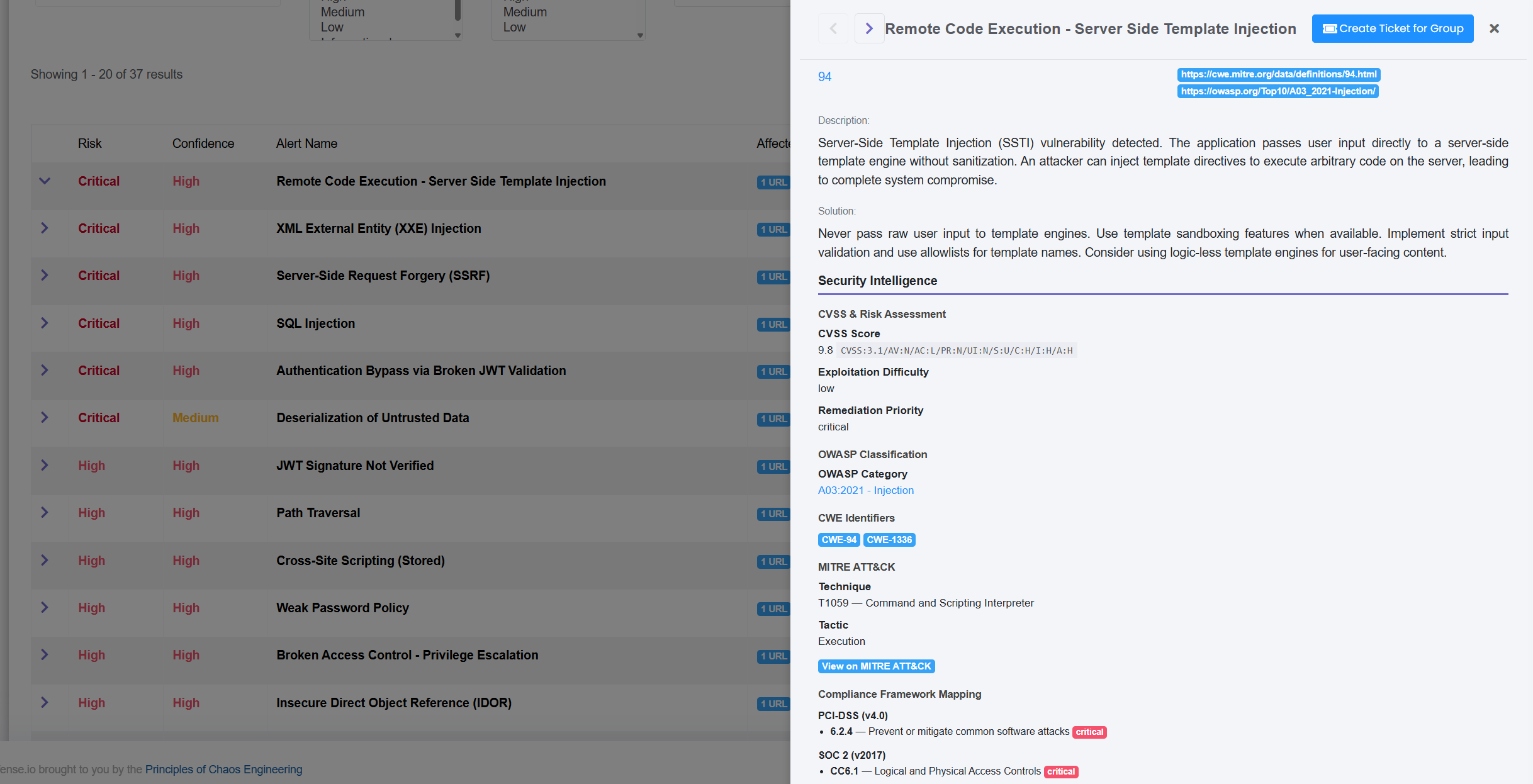Click the 1 URL badge on SQL Injection row
Image resolution: width=1533 pixels, height=784 pixels.
click(772, 324)
